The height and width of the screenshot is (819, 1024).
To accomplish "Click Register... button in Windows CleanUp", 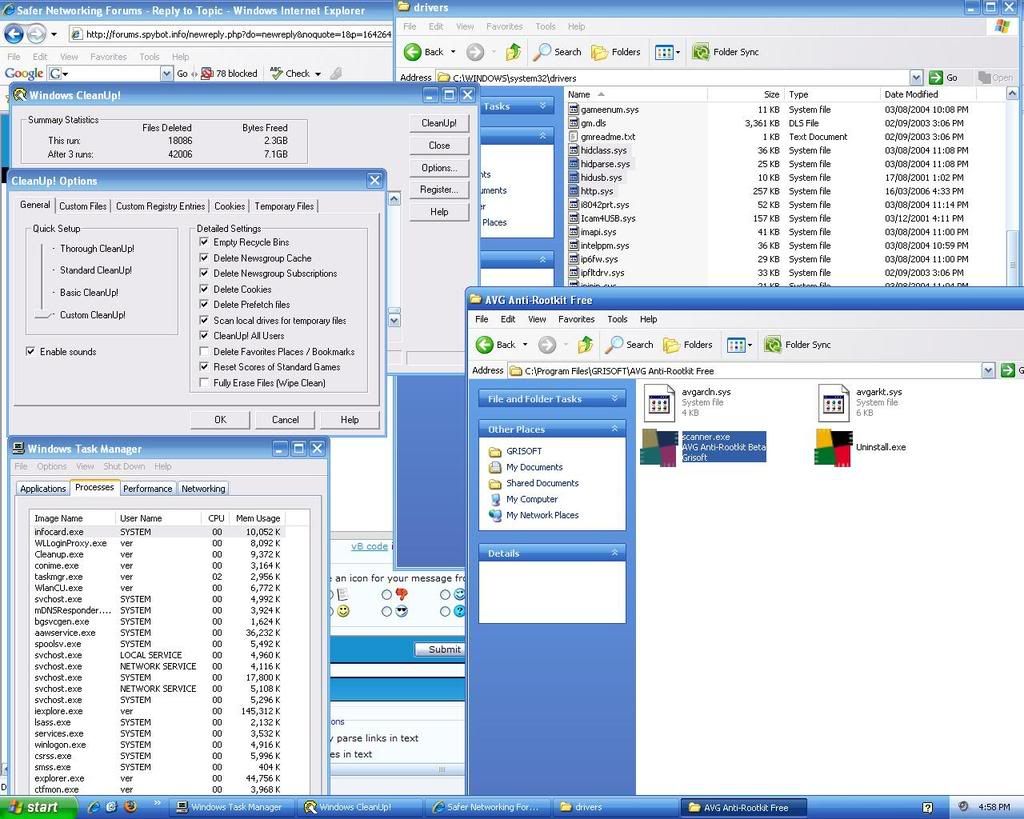I will (439, 189).
